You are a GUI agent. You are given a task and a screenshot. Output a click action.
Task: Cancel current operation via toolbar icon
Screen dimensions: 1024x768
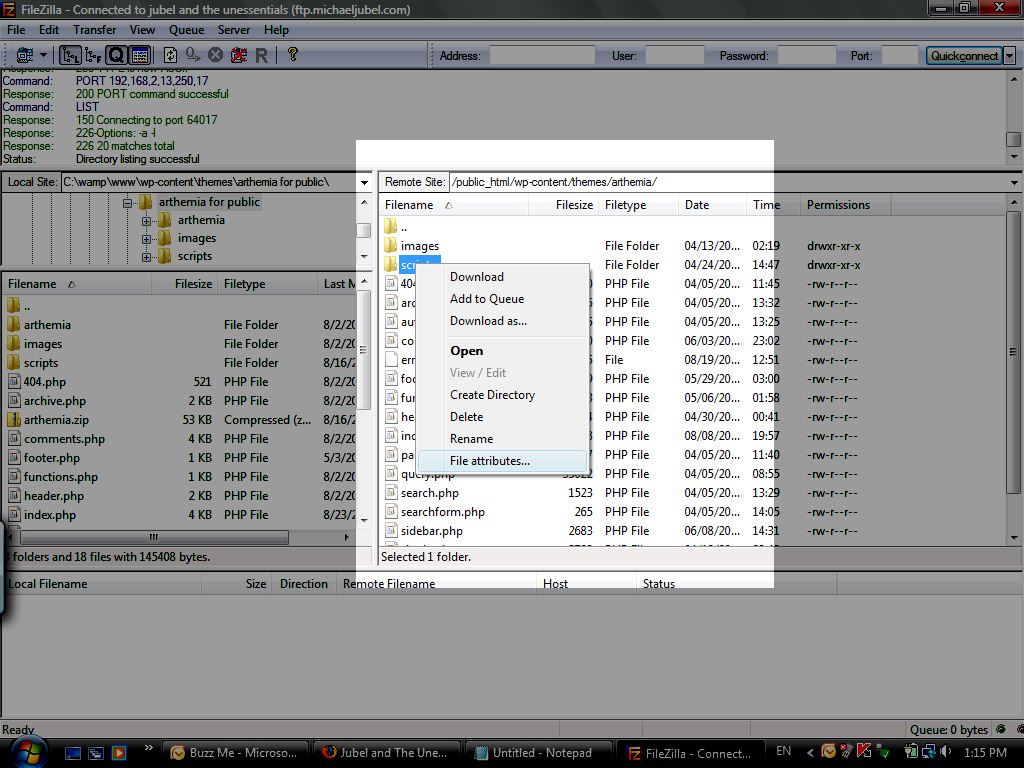tap(215, 55)
